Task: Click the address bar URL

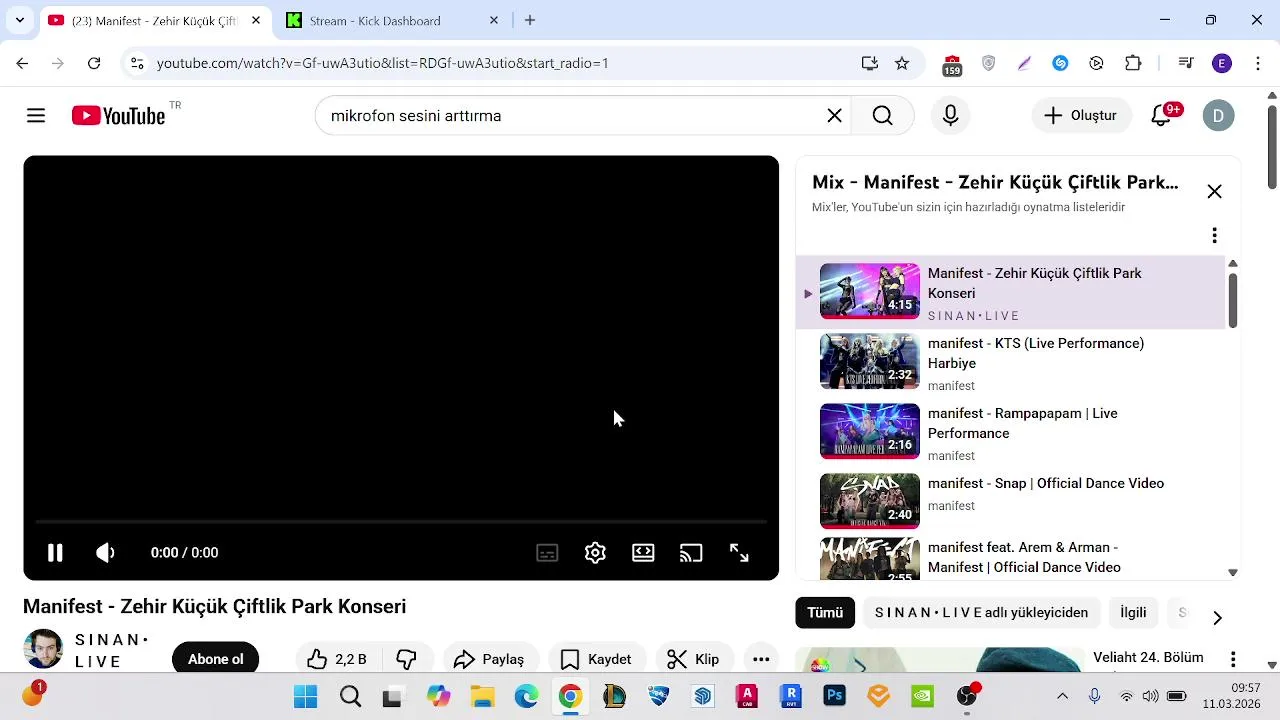Action: (383, 63)
